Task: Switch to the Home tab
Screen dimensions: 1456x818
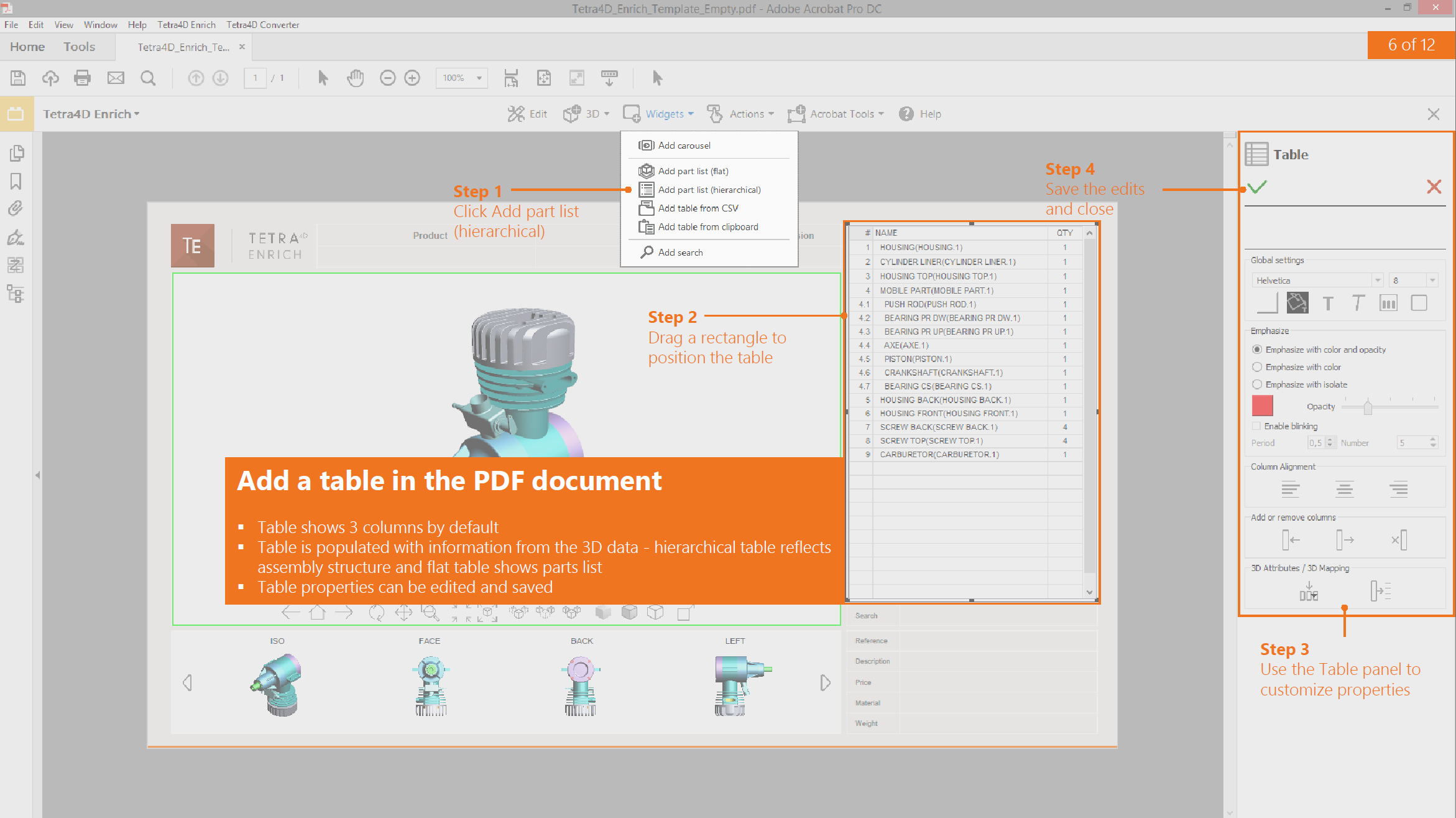Action: [27, 47]
